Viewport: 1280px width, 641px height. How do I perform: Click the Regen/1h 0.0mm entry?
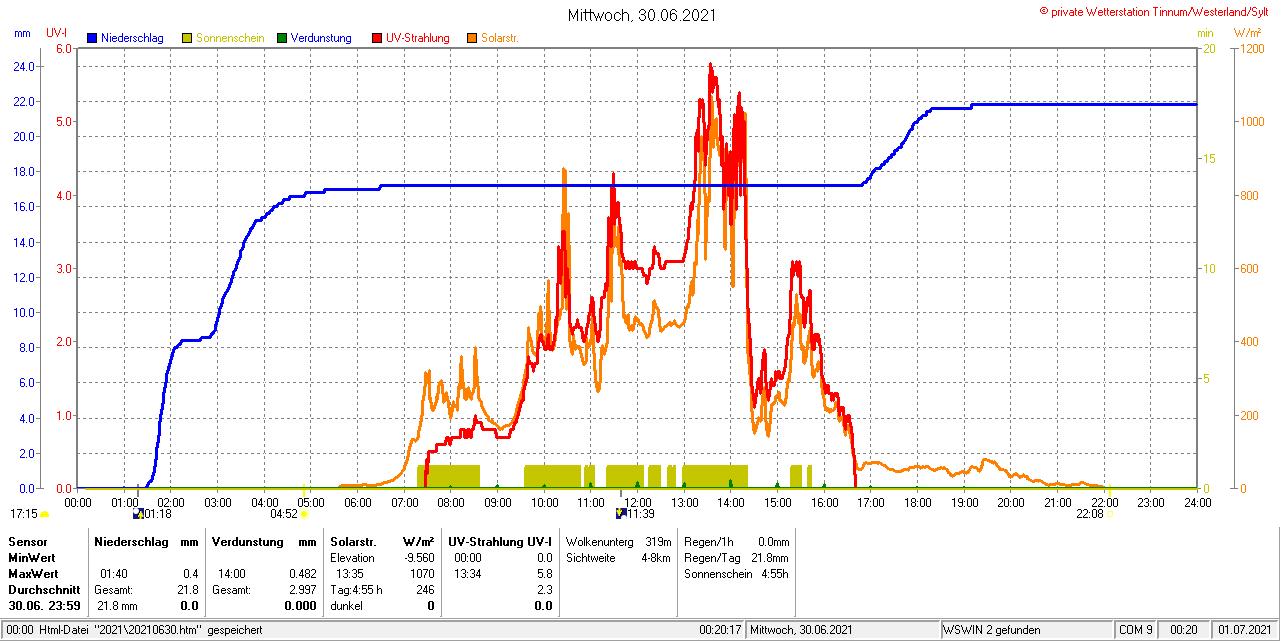tap(736, 542)
